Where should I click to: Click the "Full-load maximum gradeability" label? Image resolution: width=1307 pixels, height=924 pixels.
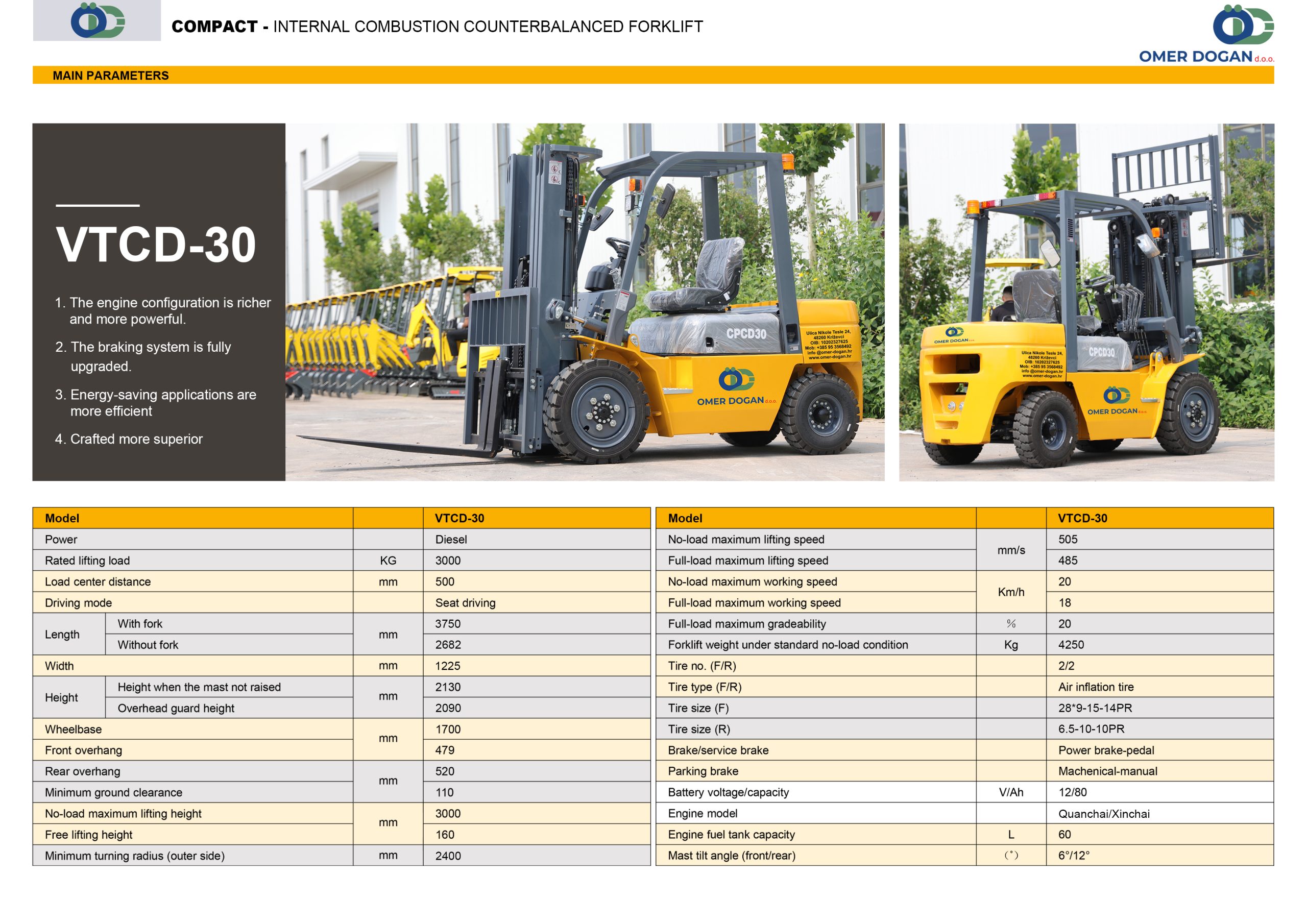click(x=747, y=623)
